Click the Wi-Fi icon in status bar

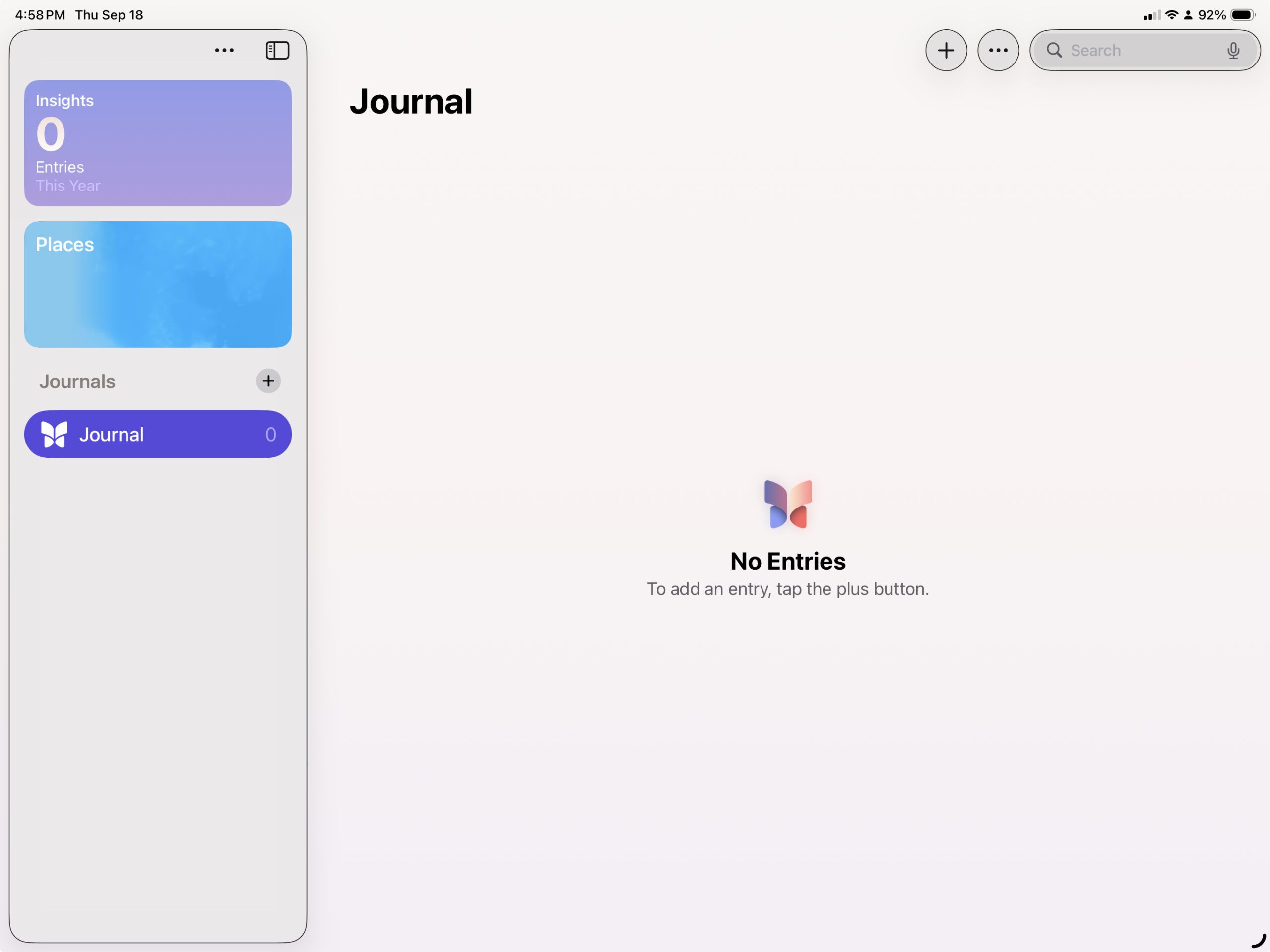click(1172, 15)
